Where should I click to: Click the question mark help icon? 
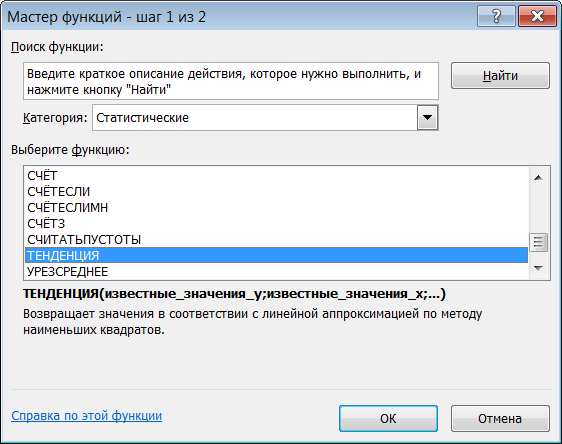click(x=496, y=16)
